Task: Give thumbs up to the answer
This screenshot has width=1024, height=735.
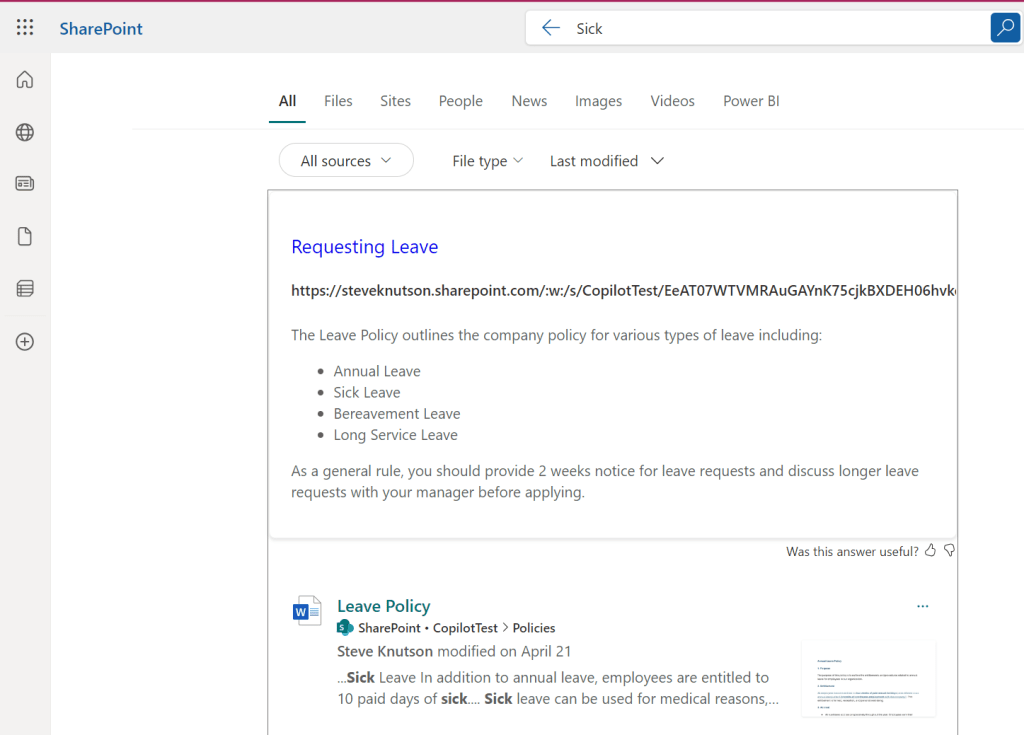Action: pyautogui.click(x=930, y=551)
